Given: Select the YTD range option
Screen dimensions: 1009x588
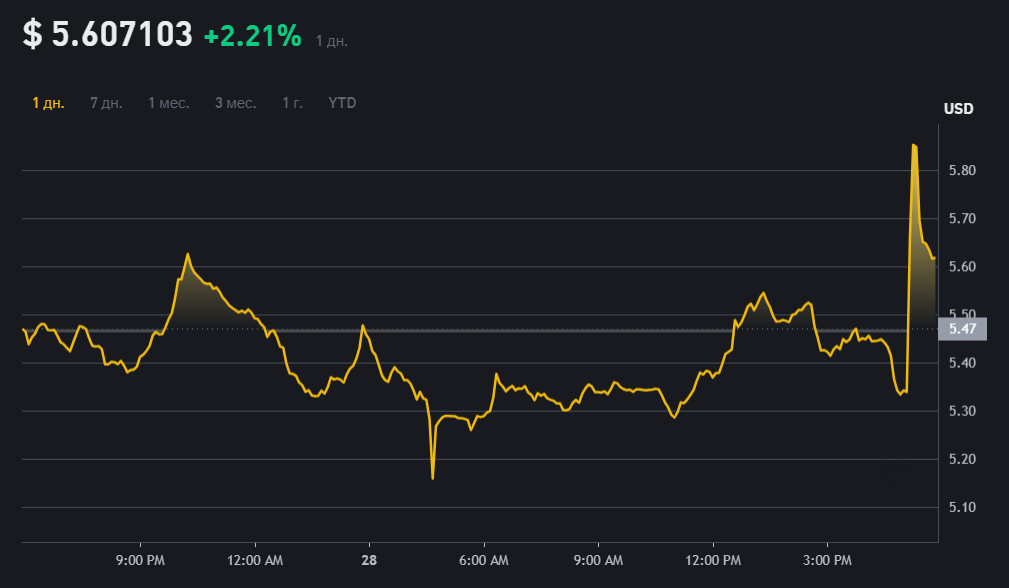Looking at the screenshot, I should (342, 103).
